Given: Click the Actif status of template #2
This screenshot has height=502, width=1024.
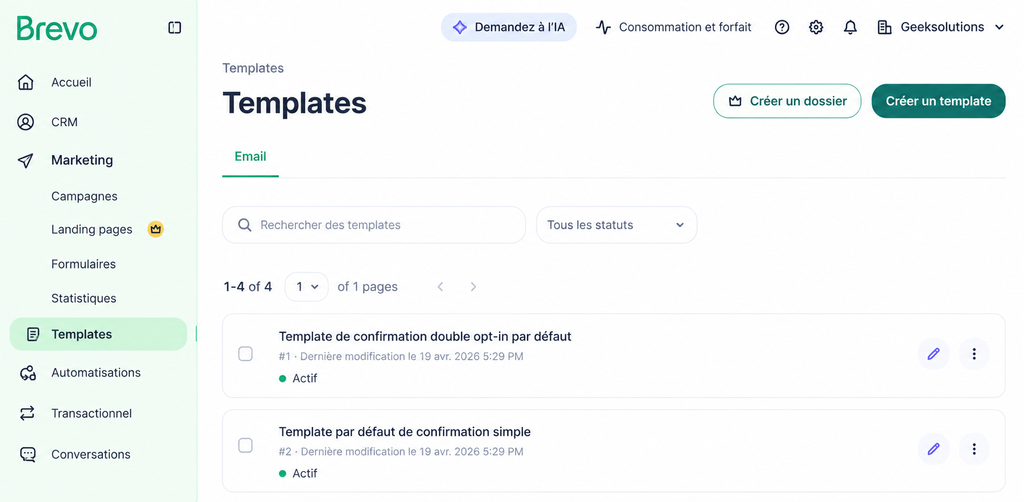Looking at the screenshot, I should click(x=298, y=473).
